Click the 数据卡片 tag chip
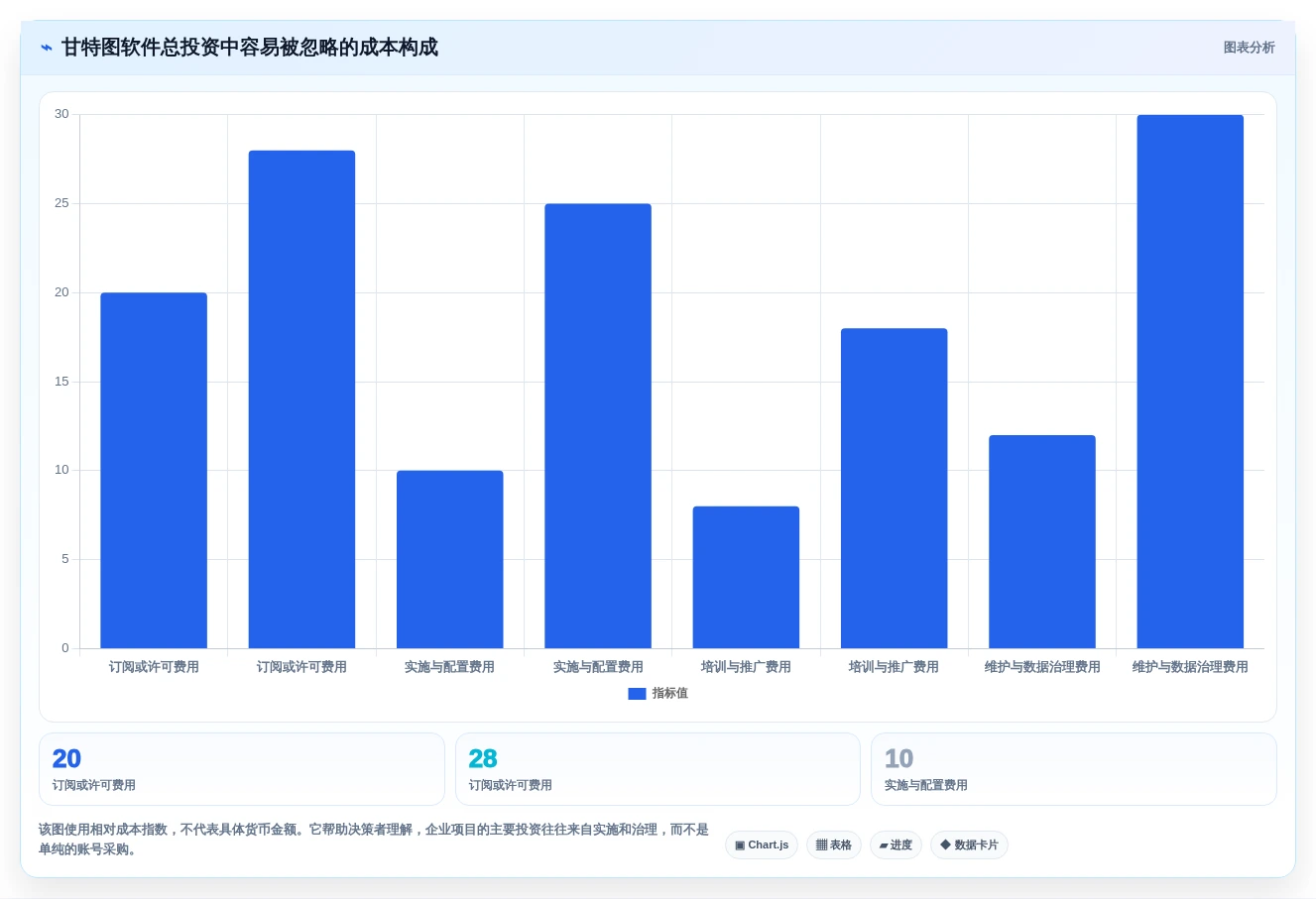 click(x=969, y=845)
